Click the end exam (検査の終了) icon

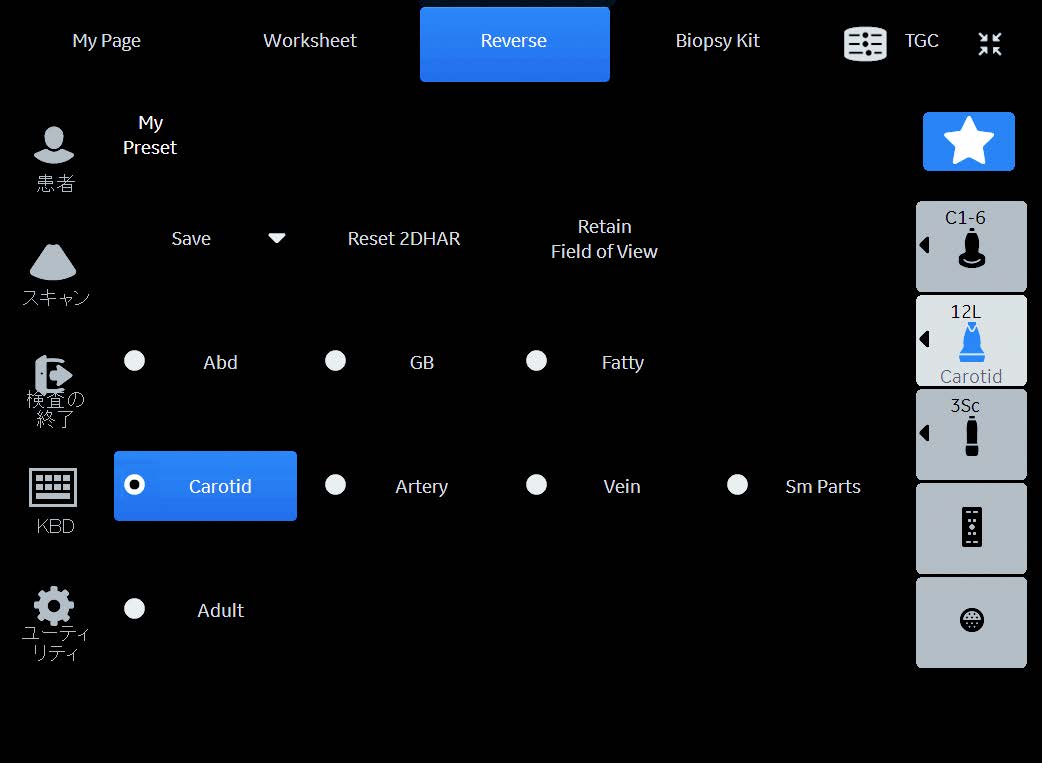tap(52, 375)
